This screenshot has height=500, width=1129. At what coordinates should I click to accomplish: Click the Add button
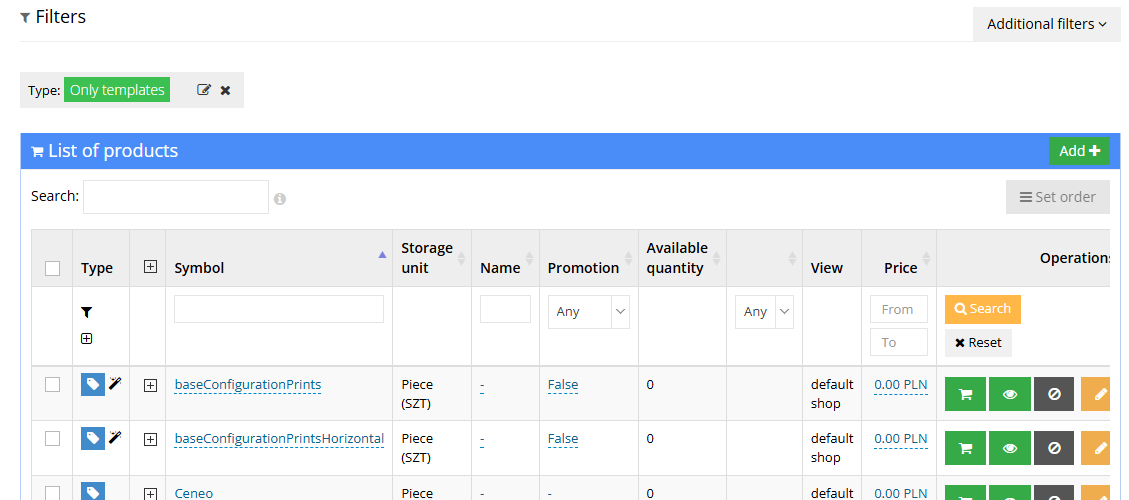point(1079,151)
